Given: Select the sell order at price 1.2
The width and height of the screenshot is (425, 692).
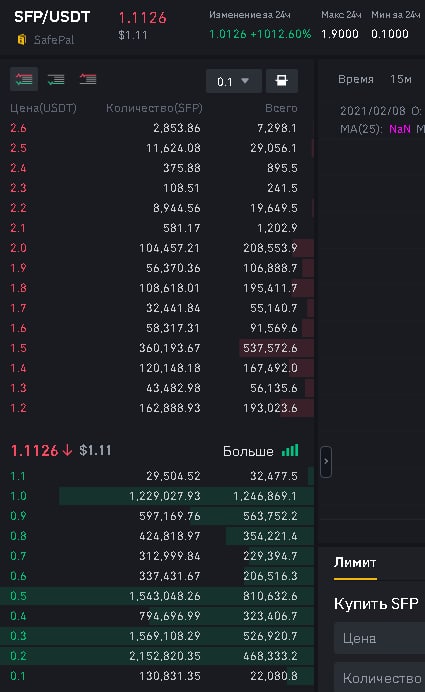Looking at the screenshot, I should (157, 408).
